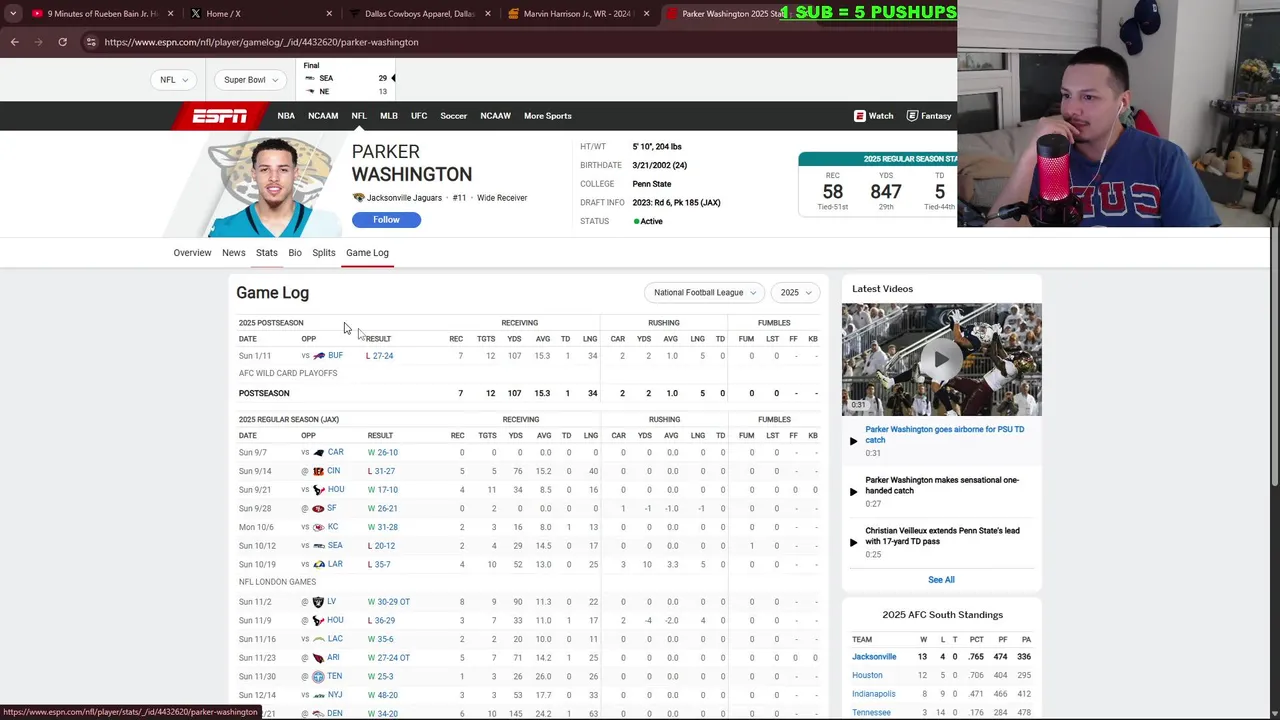Click the BUF opponent link in postseason
The image size is (1280, 720).
click(335, 356)
